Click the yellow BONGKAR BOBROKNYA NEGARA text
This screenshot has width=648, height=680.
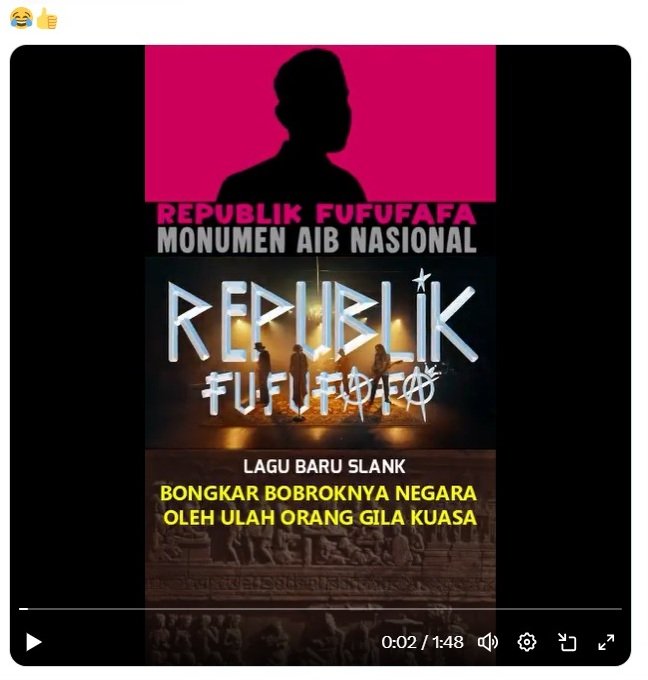318,494
